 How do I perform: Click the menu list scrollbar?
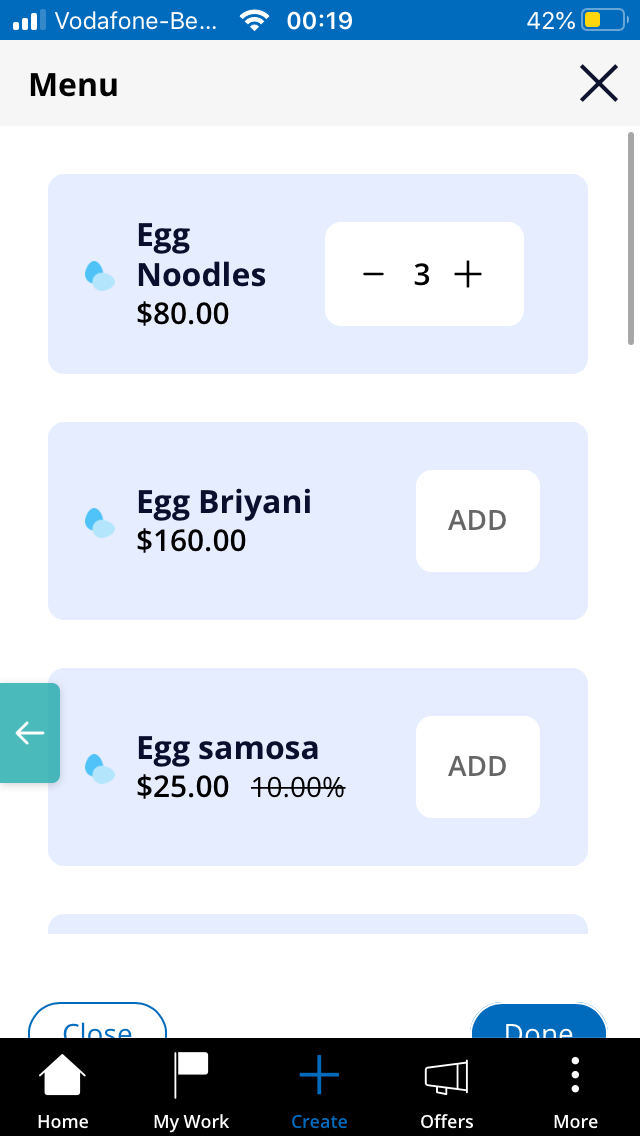(631, 238)
